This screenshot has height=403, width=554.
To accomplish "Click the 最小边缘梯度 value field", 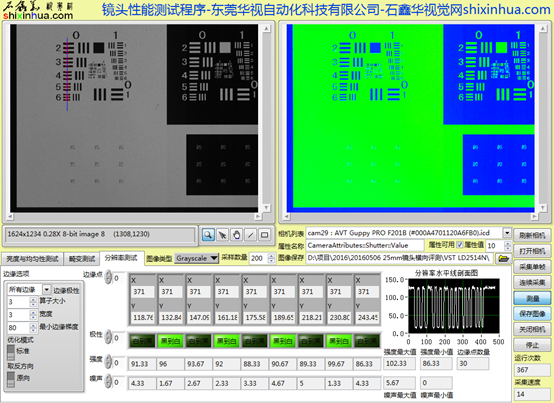I will click(19, 327).
